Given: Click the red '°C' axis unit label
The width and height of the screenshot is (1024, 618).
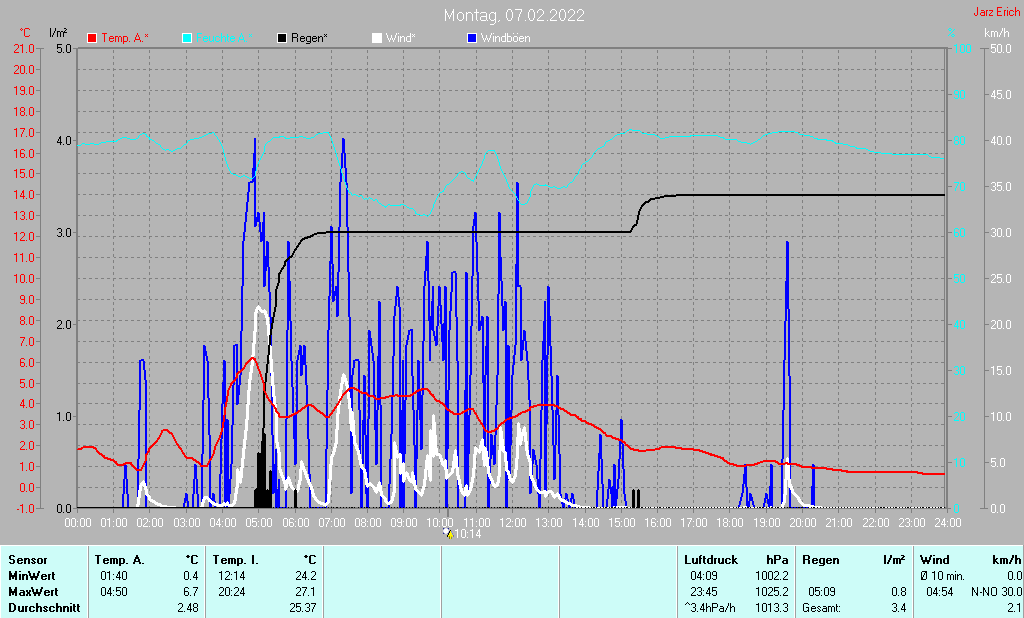Looking at the screenshot, I should 25,33.
